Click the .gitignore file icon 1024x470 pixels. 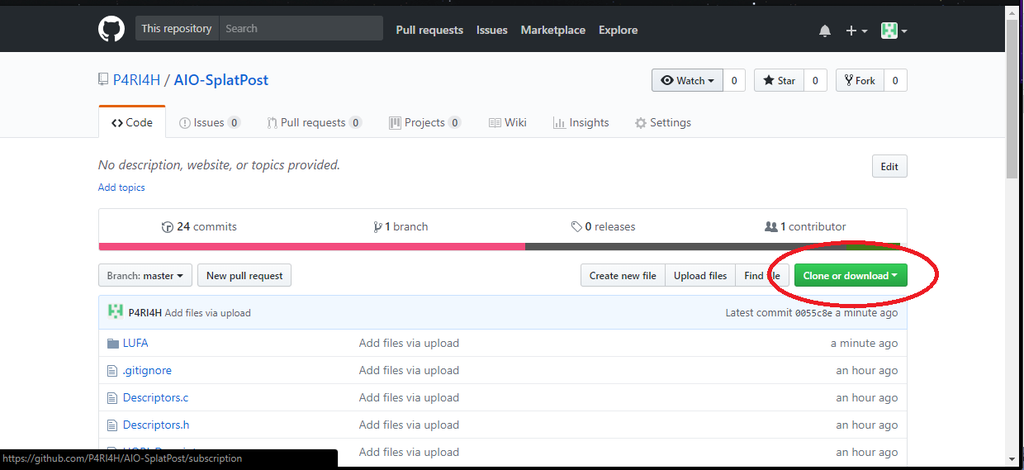point(112,371)
